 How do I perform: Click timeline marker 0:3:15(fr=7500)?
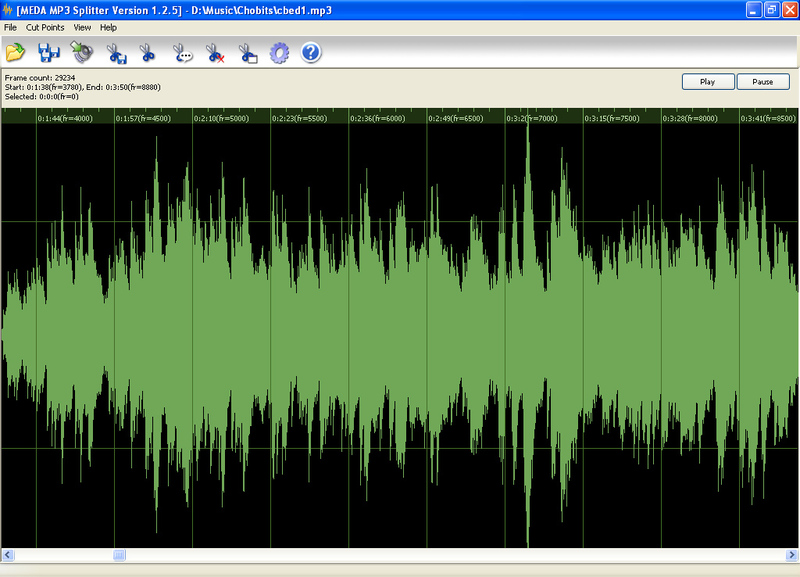(x=612, y=118)
